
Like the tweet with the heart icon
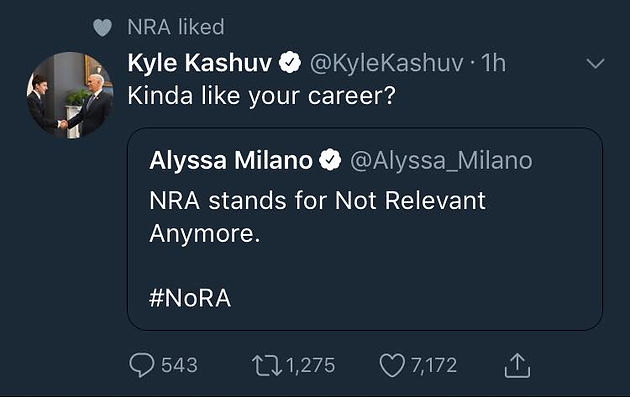[392, 365]
